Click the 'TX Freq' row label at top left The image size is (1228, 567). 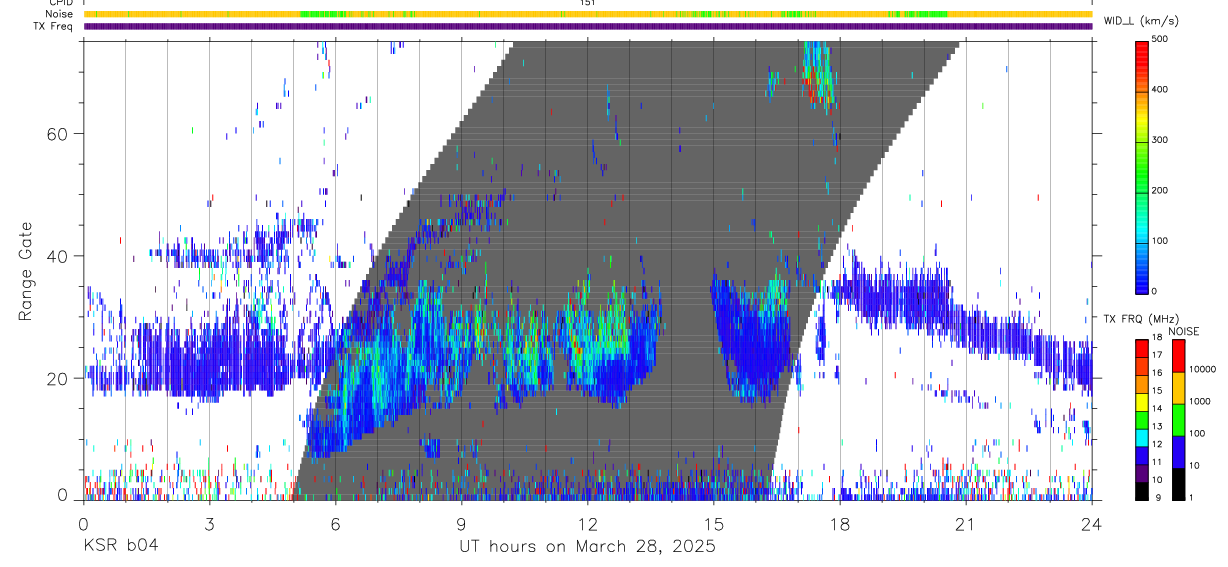coord(52,26)
